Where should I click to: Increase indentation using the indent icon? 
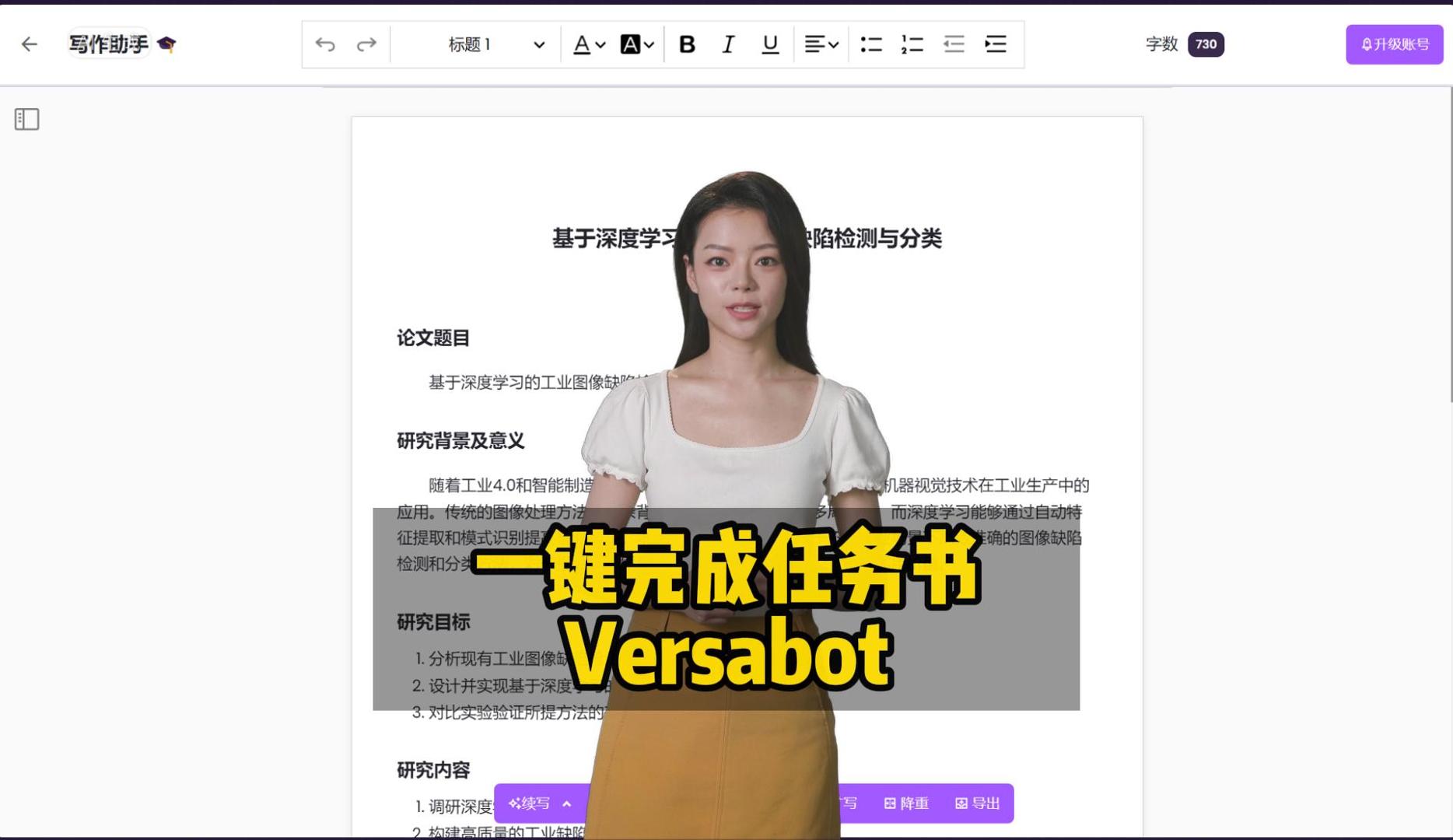(x=996, y=44)
